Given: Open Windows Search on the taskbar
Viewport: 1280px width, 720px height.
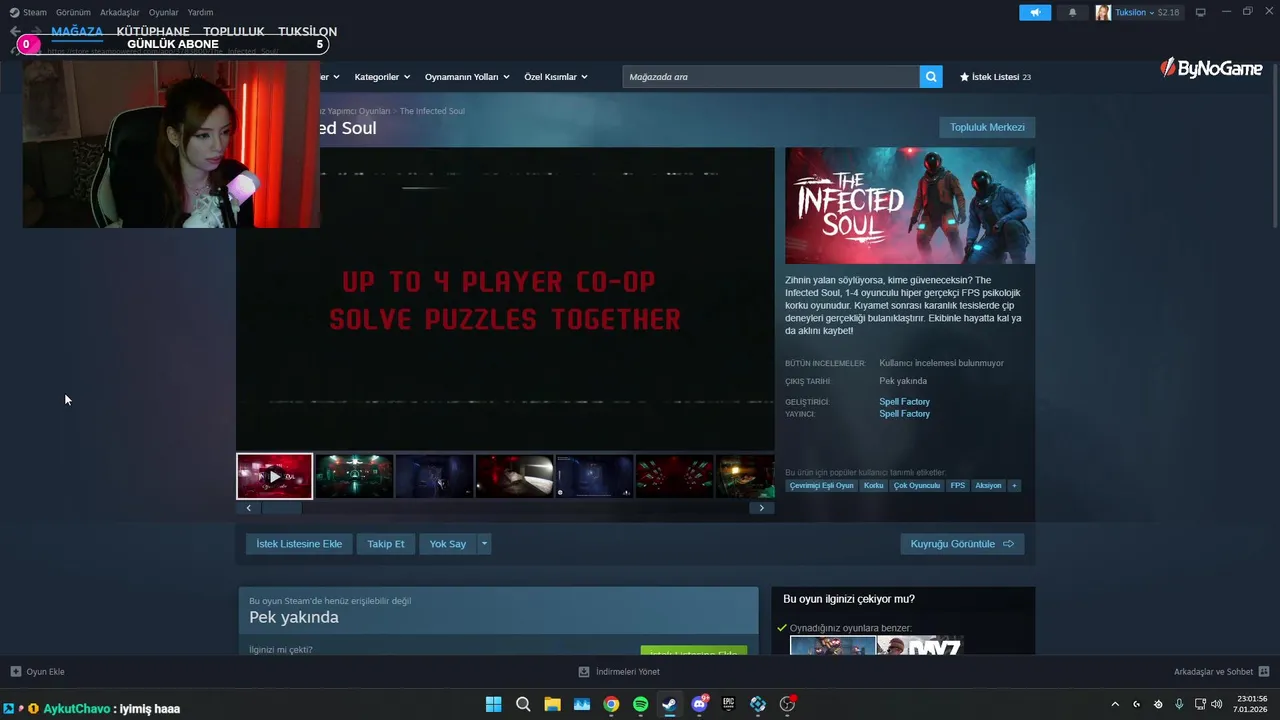Looking at the screenshot, I should coord(523,704).
